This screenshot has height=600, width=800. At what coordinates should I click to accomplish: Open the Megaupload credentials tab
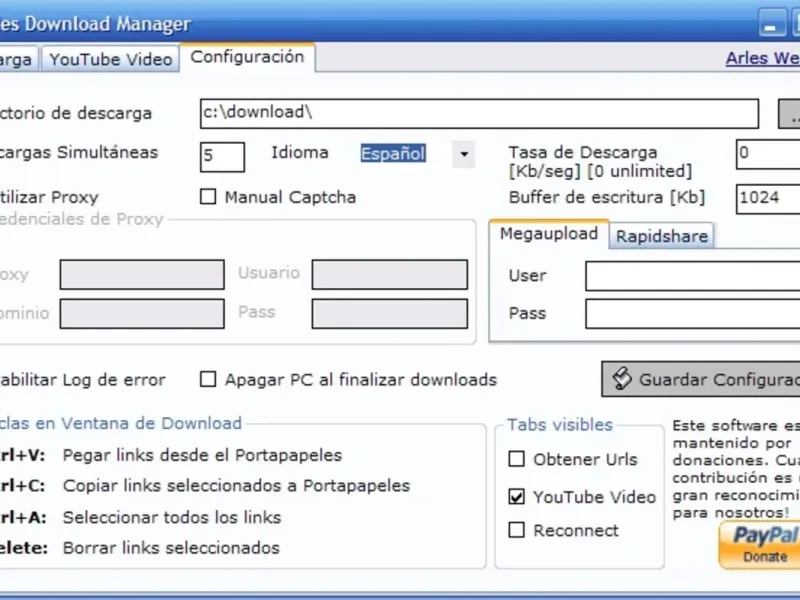click(x=549, y=234)
